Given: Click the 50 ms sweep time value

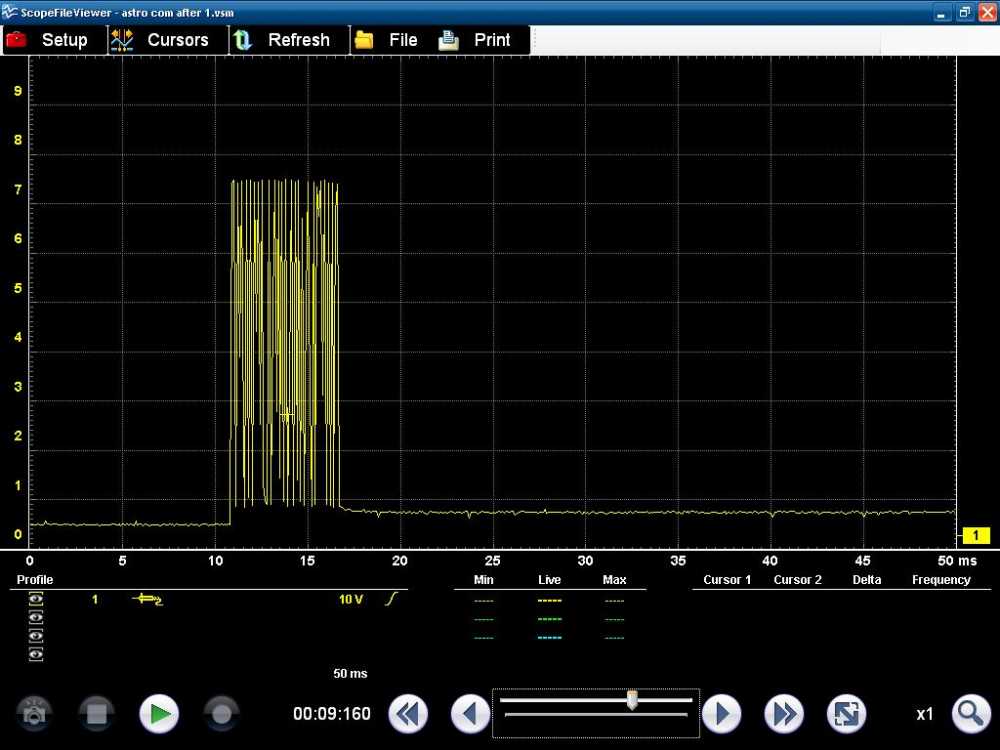Looking at the screenshot, I should (x=350, y=673).
